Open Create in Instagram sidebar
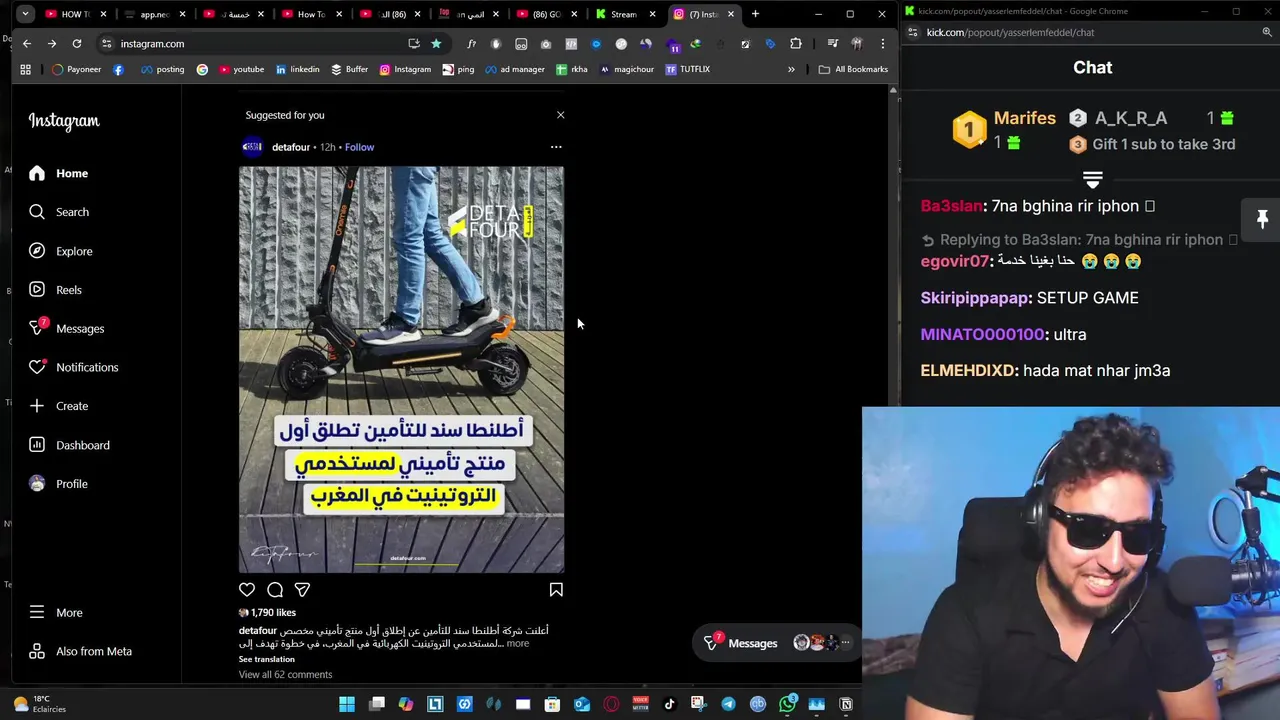The height and width of the screenshot is (720, 1280). [58, 406]
